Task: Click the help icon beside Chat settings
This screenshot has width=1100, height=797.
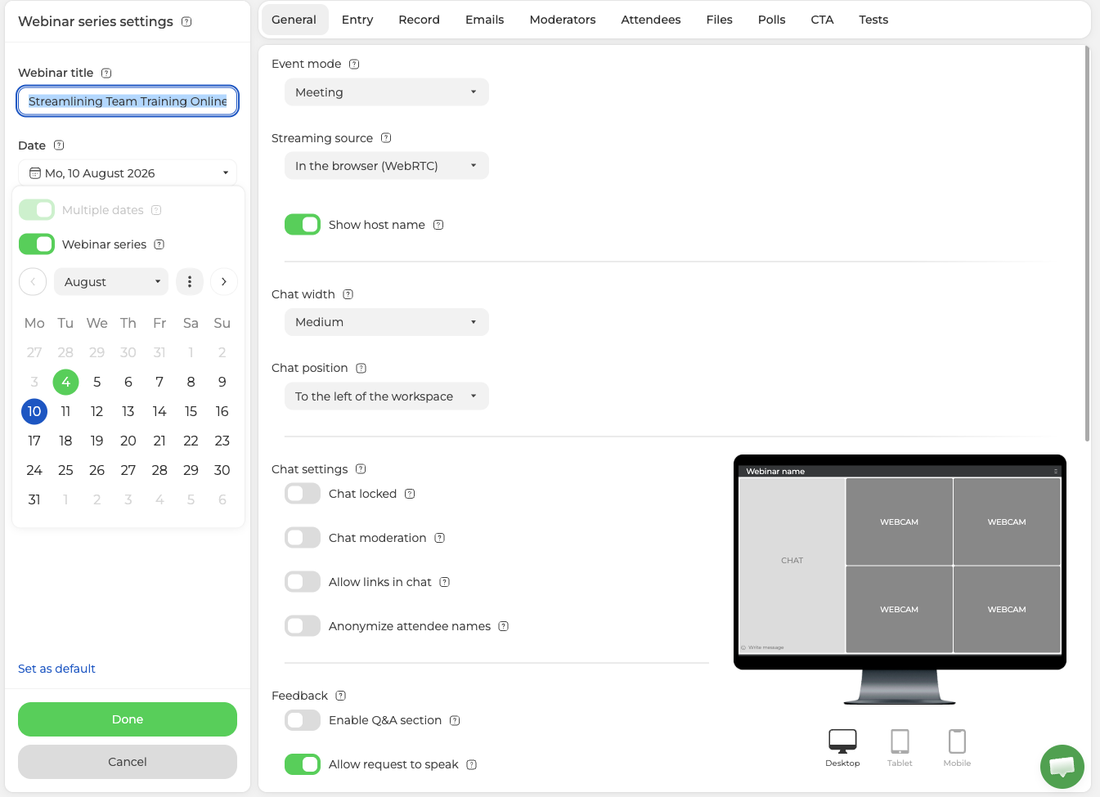Action: [x=361, y=469]
